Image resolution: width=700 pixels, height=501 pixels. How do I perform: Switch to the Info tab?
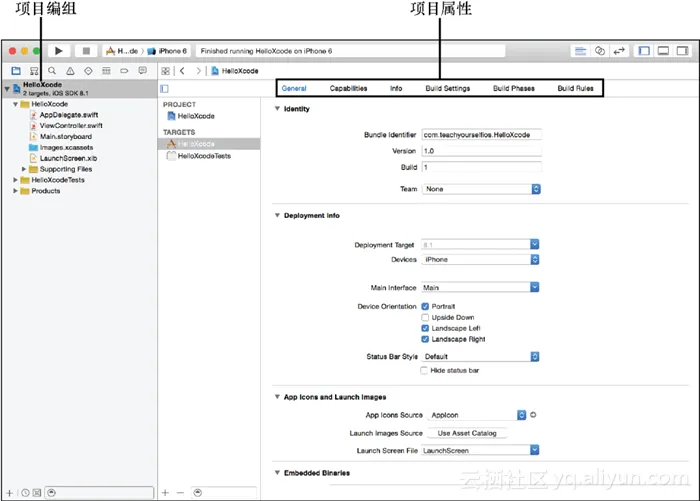coord(396,88)
